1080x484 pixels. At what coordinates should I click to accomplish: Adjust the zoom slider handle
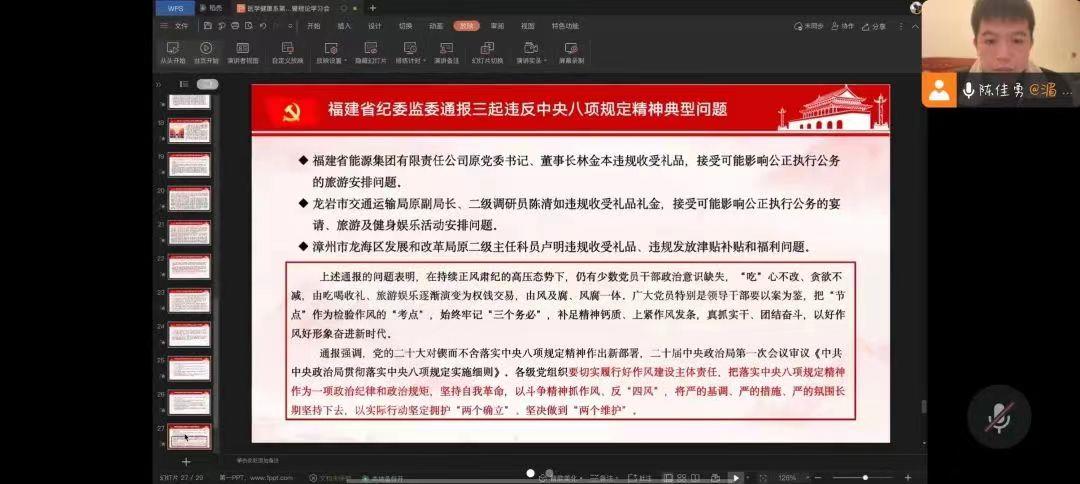point(865,477)
